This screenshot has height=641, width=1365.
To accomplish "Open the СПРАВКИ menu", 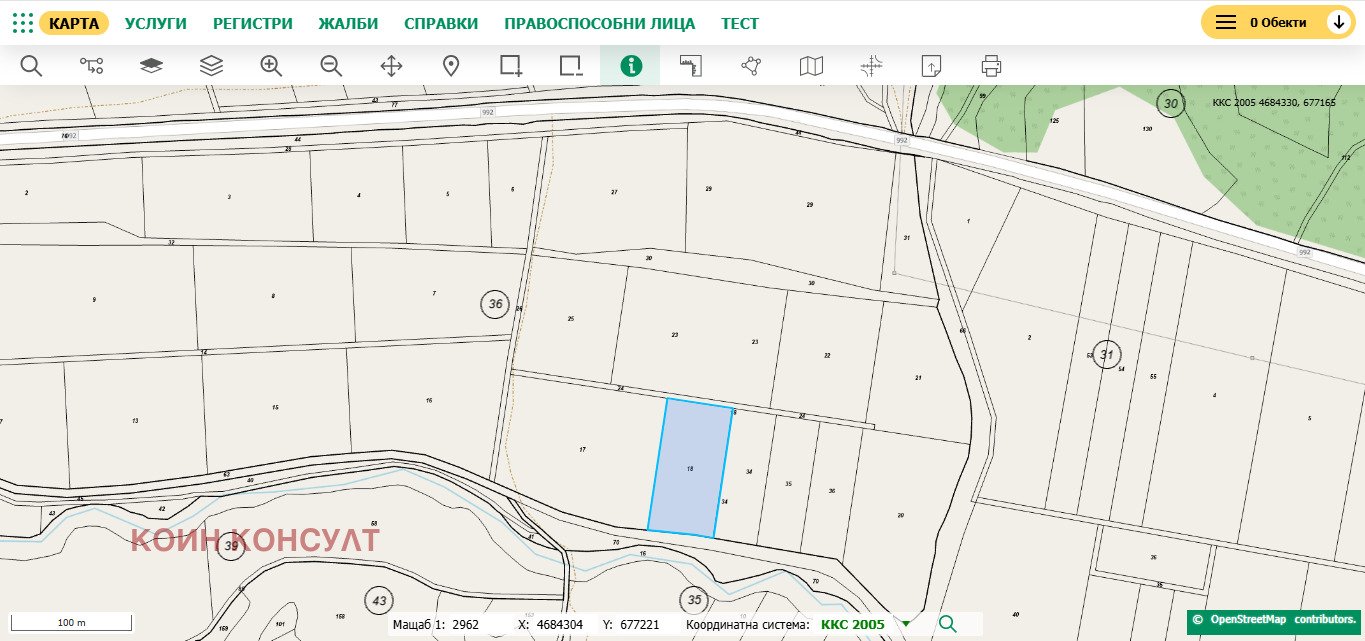I will tap(441, 22).
